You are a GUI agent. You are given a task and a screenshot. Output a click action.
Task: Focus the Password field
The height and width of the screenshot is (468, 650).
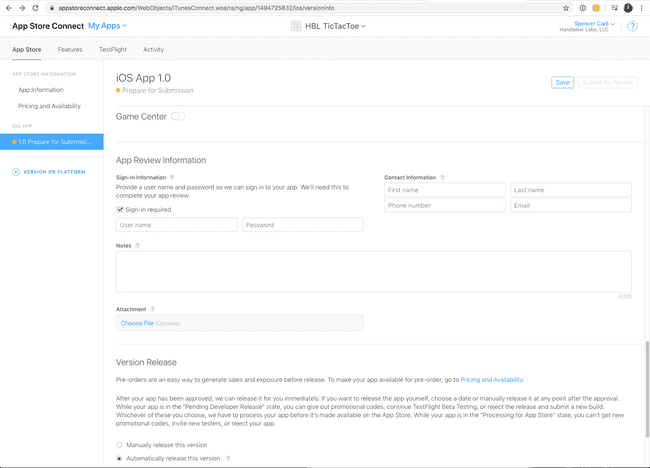(x=303, y=225)
